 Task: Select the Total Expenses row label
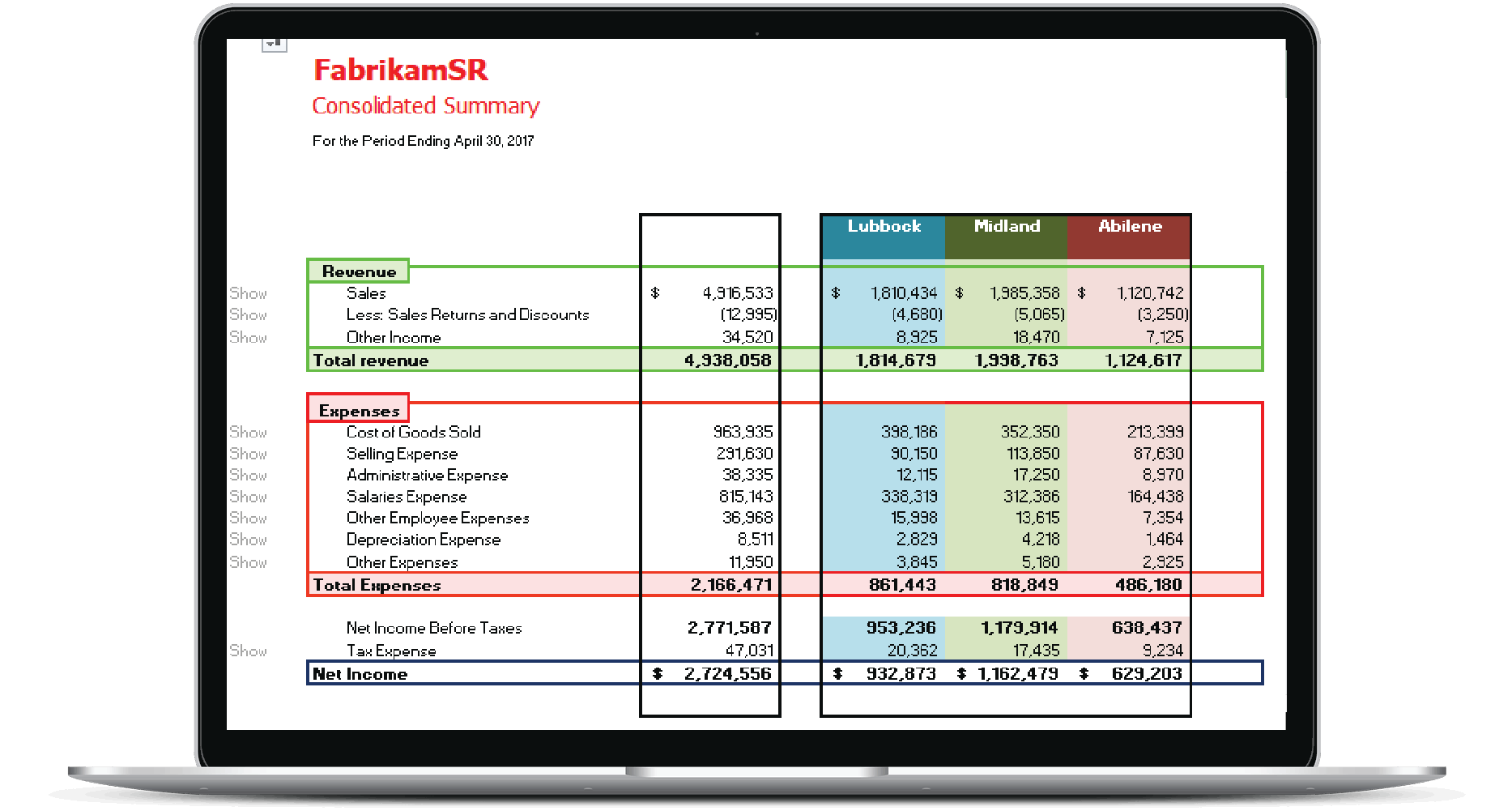point(377,585)
